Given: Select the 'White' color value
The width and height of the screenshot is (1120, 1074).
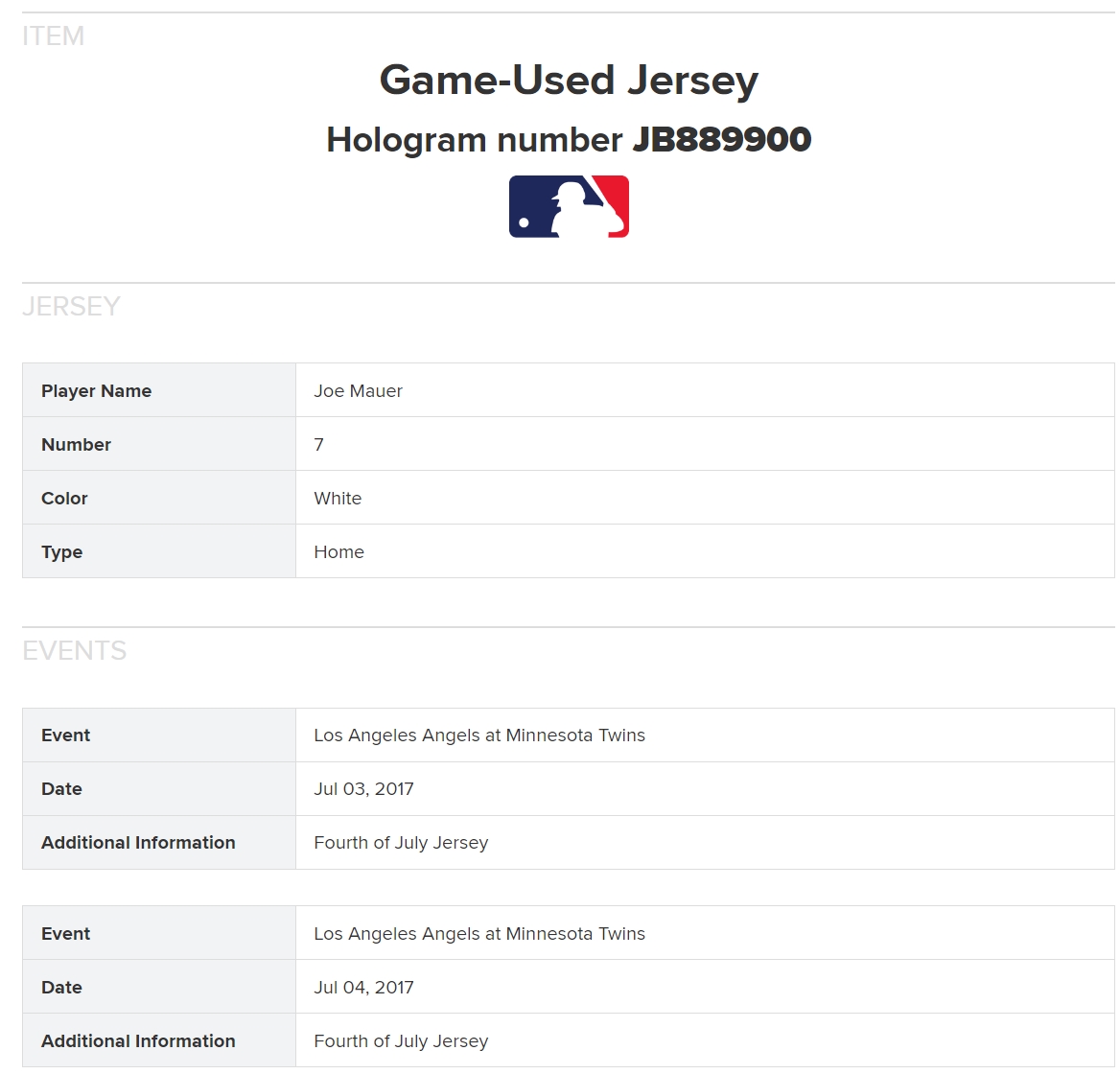Looking at the screenshot, I should click(x=338, y=498).
